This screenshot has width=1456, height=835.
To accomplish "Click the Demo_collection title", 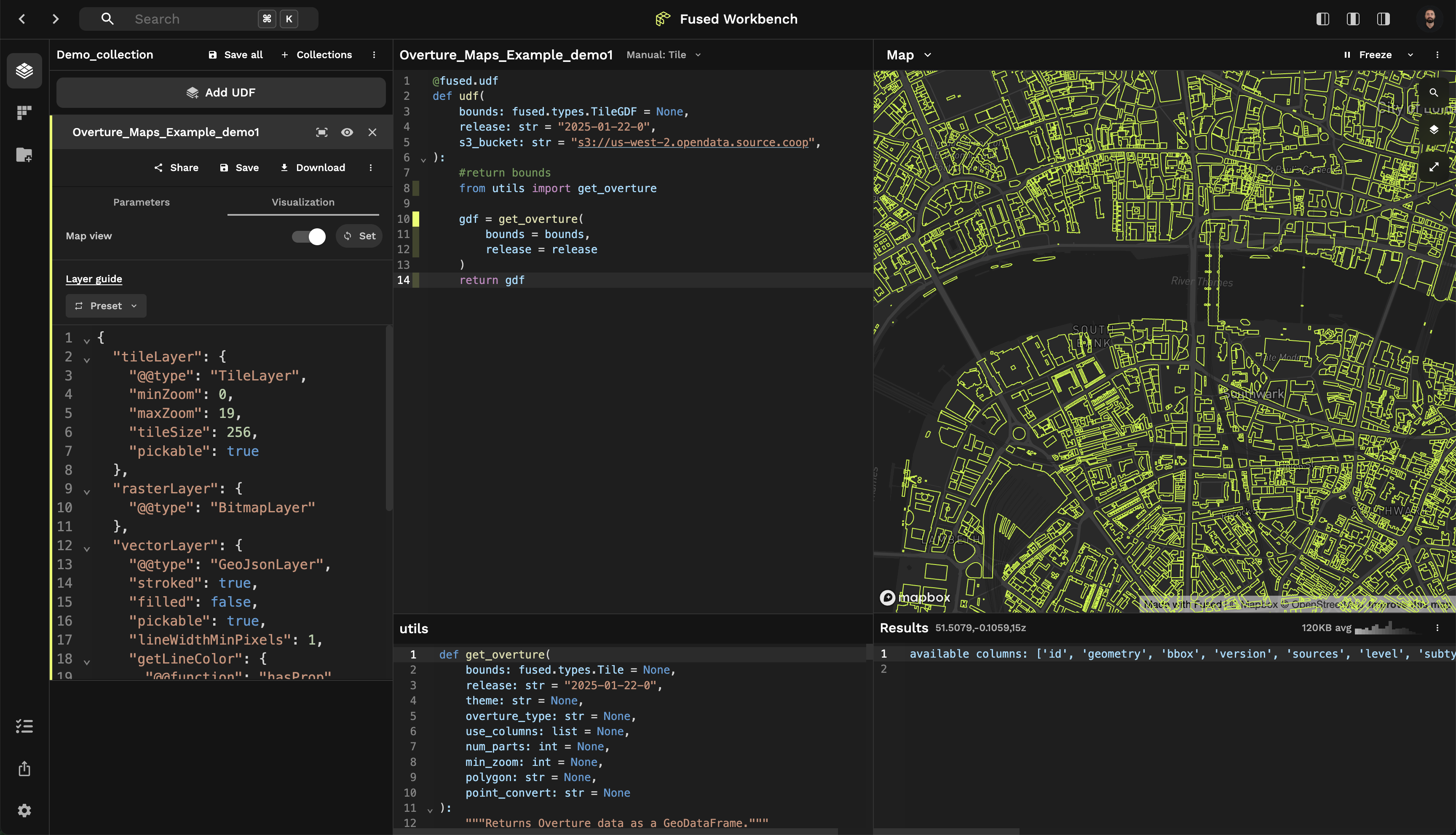I will [105, 55].
